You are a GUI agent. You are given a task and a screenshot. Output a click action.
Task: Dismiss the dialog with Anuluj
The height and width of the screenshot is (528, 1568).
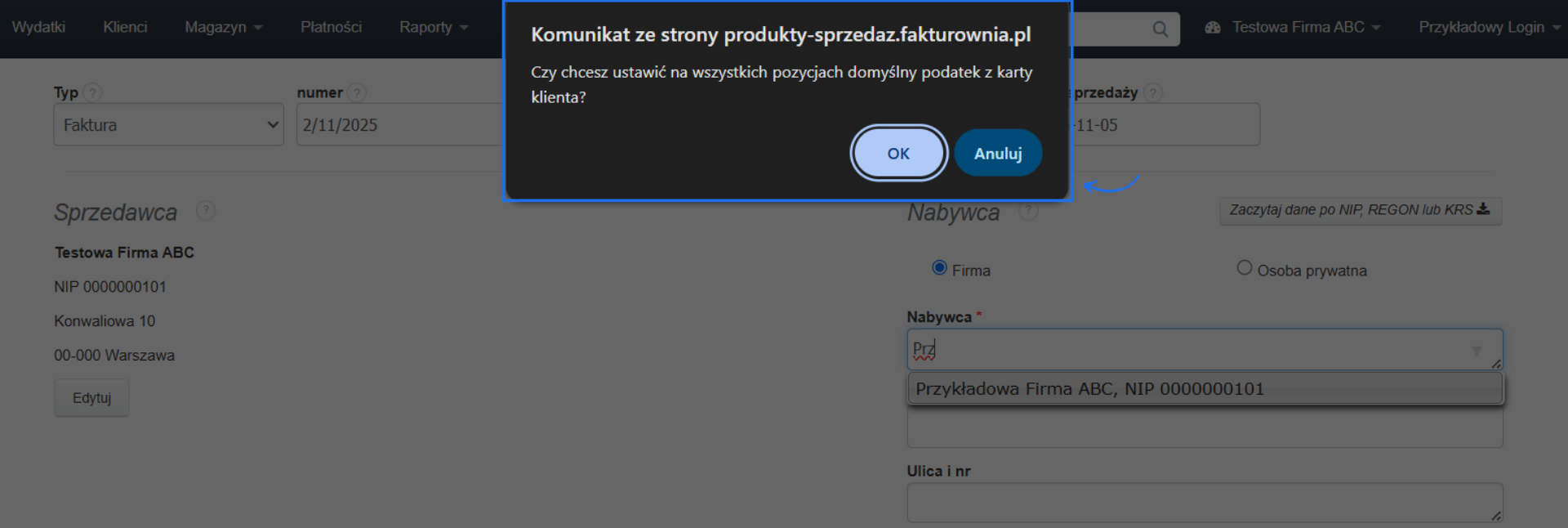pos(998,153)
